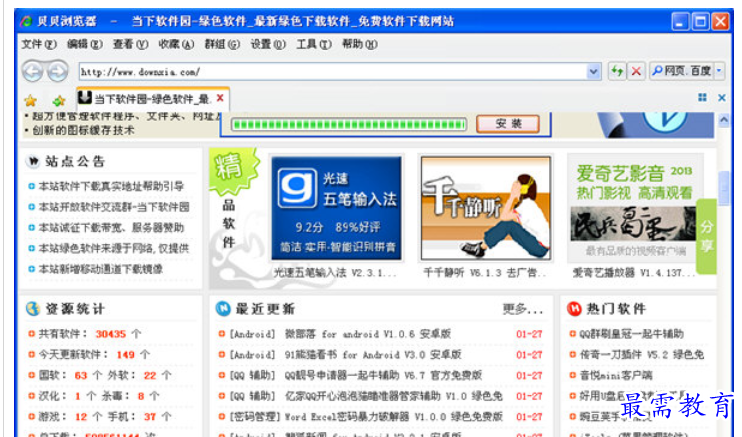Open Word Excel密码暴力破解器 V1.0.0 link
Image resolution: width=742 pixels, height=437 pixels.
(x=393, y=417)
